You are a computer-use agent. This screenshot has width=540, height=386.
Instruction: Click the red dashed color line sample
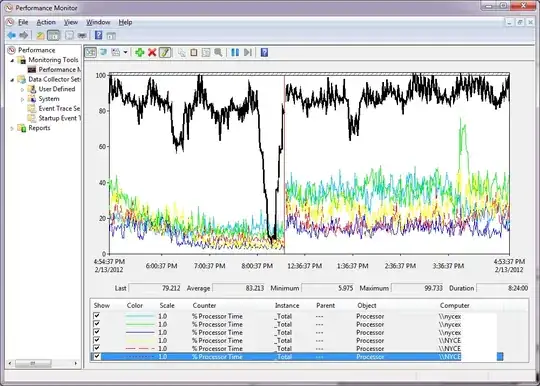coord(140,348)
